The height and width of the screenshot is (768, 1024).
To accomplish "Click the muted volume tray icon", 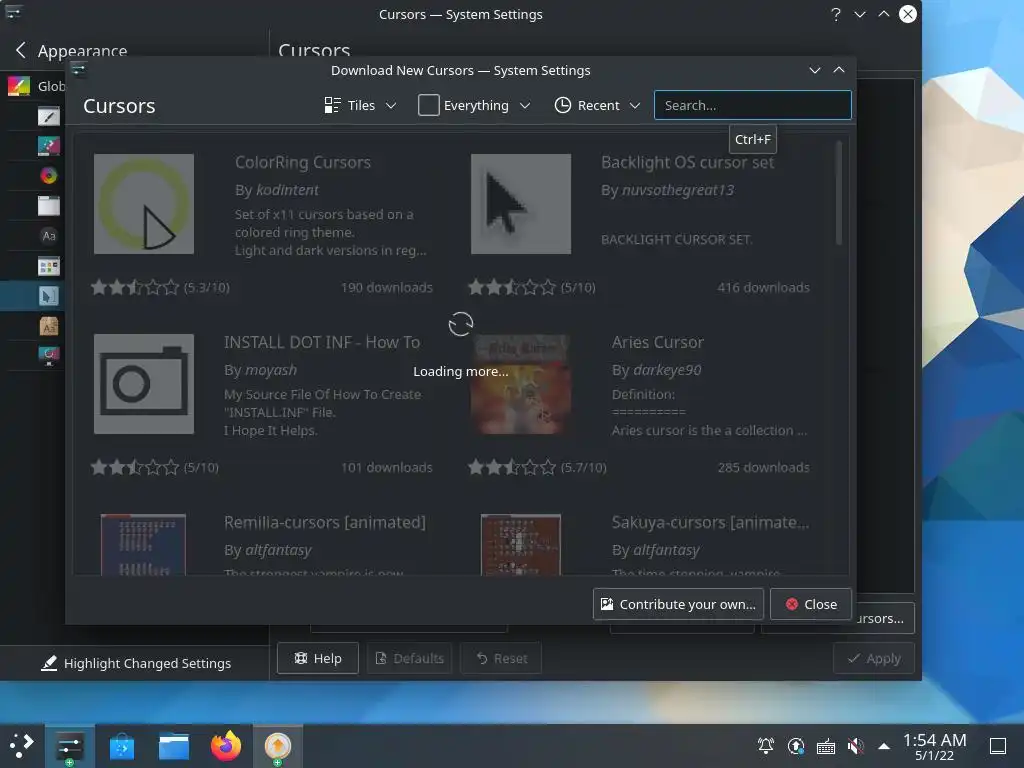I will (856, 746).
